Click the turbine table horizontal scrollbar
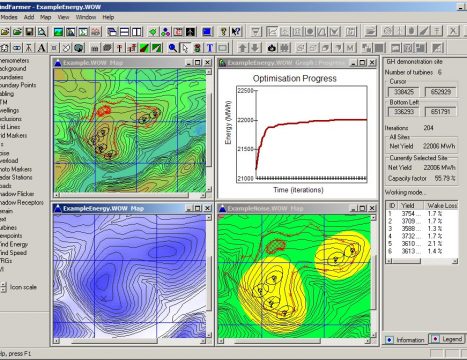 point(422,261)
